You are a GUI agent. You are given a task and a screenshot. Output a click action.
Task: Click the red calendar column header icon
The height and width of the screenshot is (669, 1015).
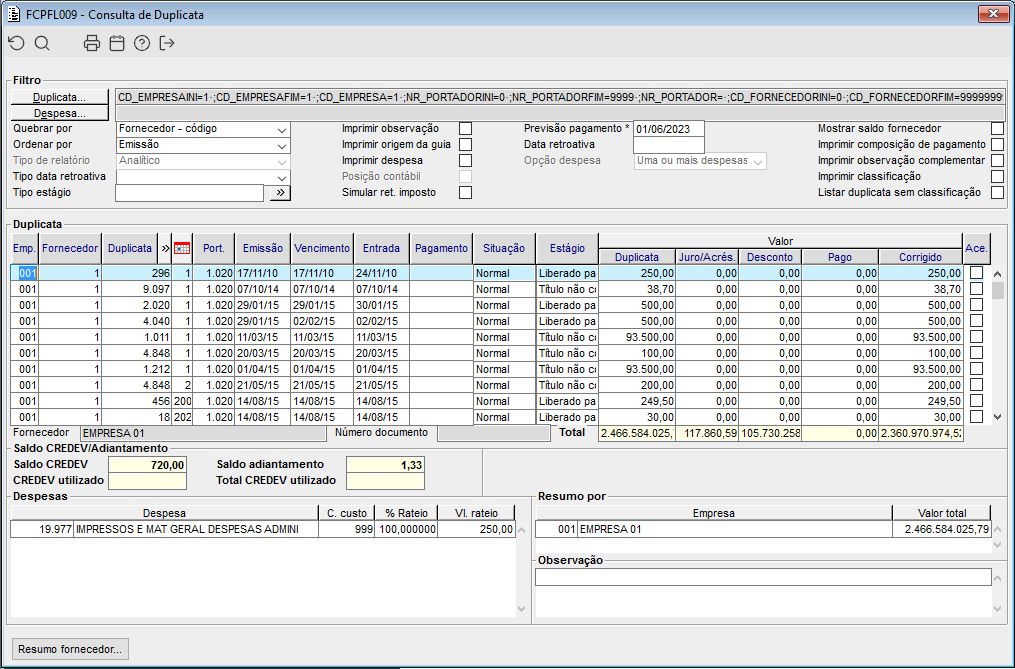pos(182,248)
